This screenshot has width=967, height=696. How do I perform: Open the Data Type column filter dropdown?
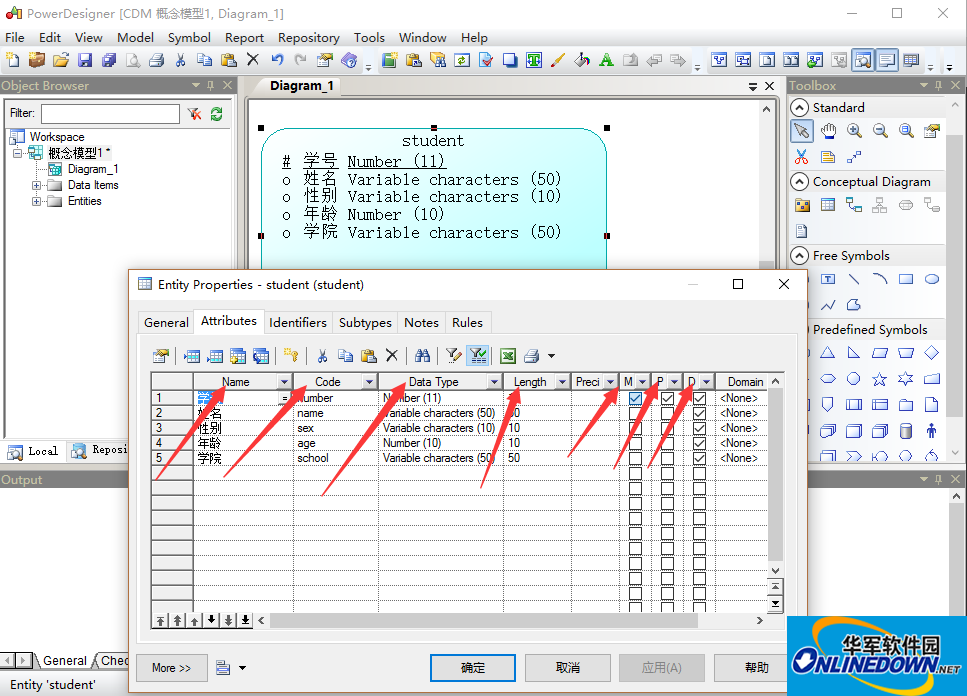click(x=494, y=382)
